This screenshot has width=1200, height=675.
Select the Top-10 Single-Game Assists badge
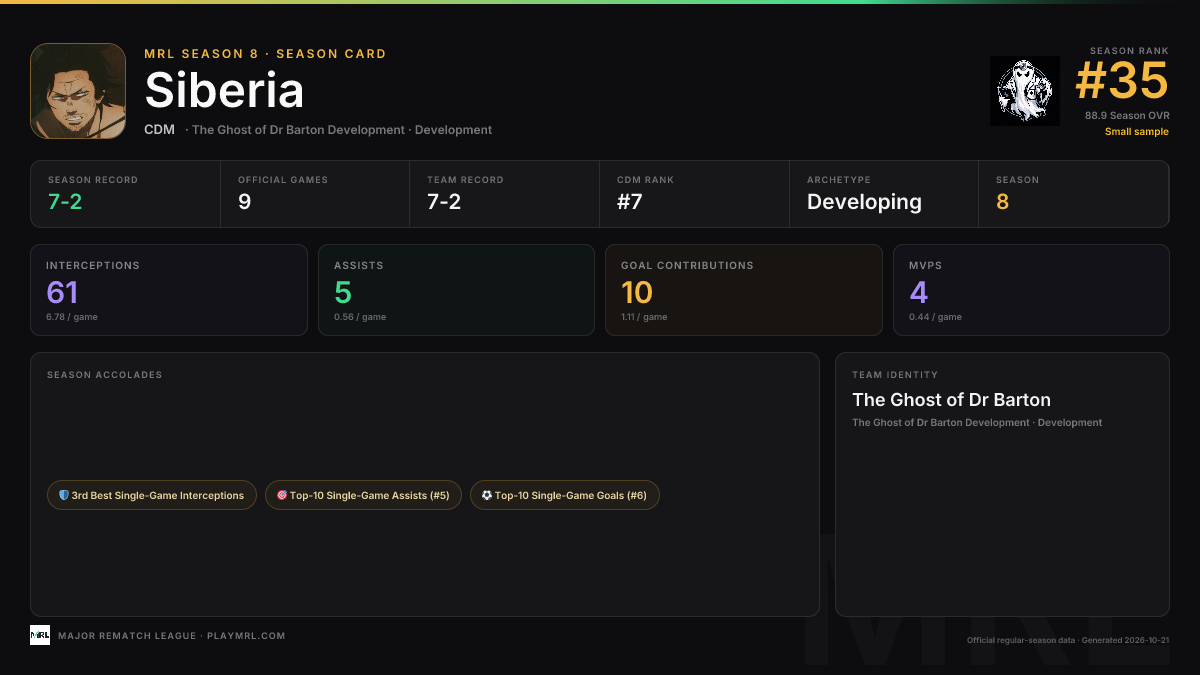[363, 495]
